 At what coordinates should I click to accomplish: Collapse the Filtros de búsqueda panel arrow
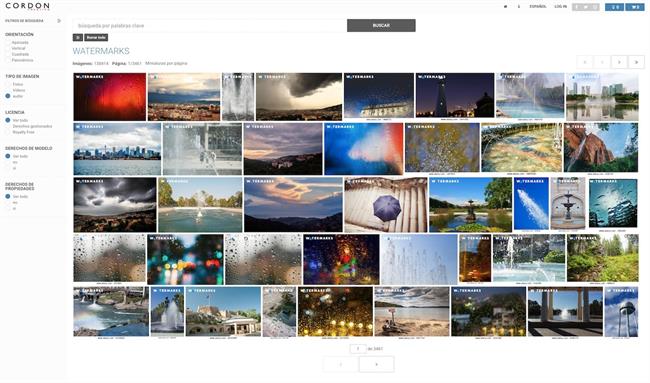point(59,21)
